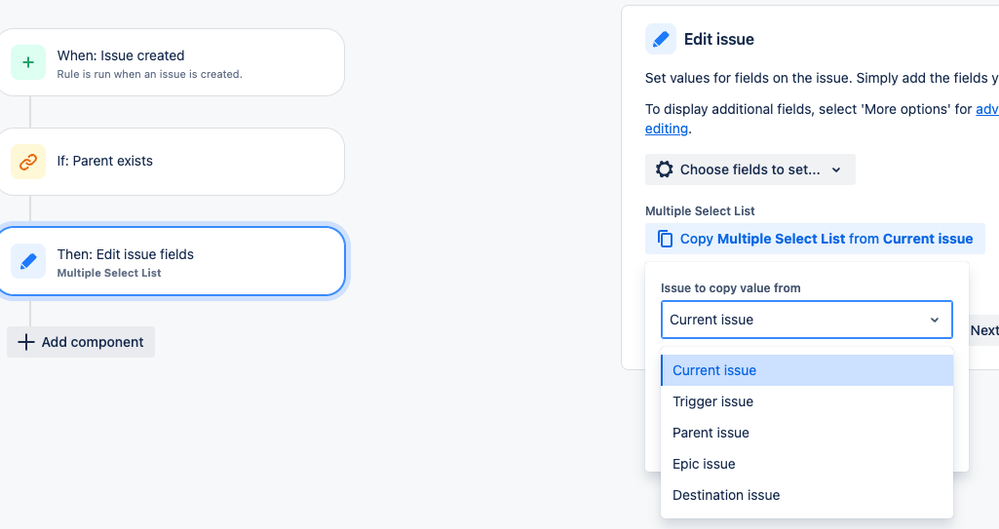The image size is (999, 529).
Task: Click the green plus trigger icon
Action: 28,62
